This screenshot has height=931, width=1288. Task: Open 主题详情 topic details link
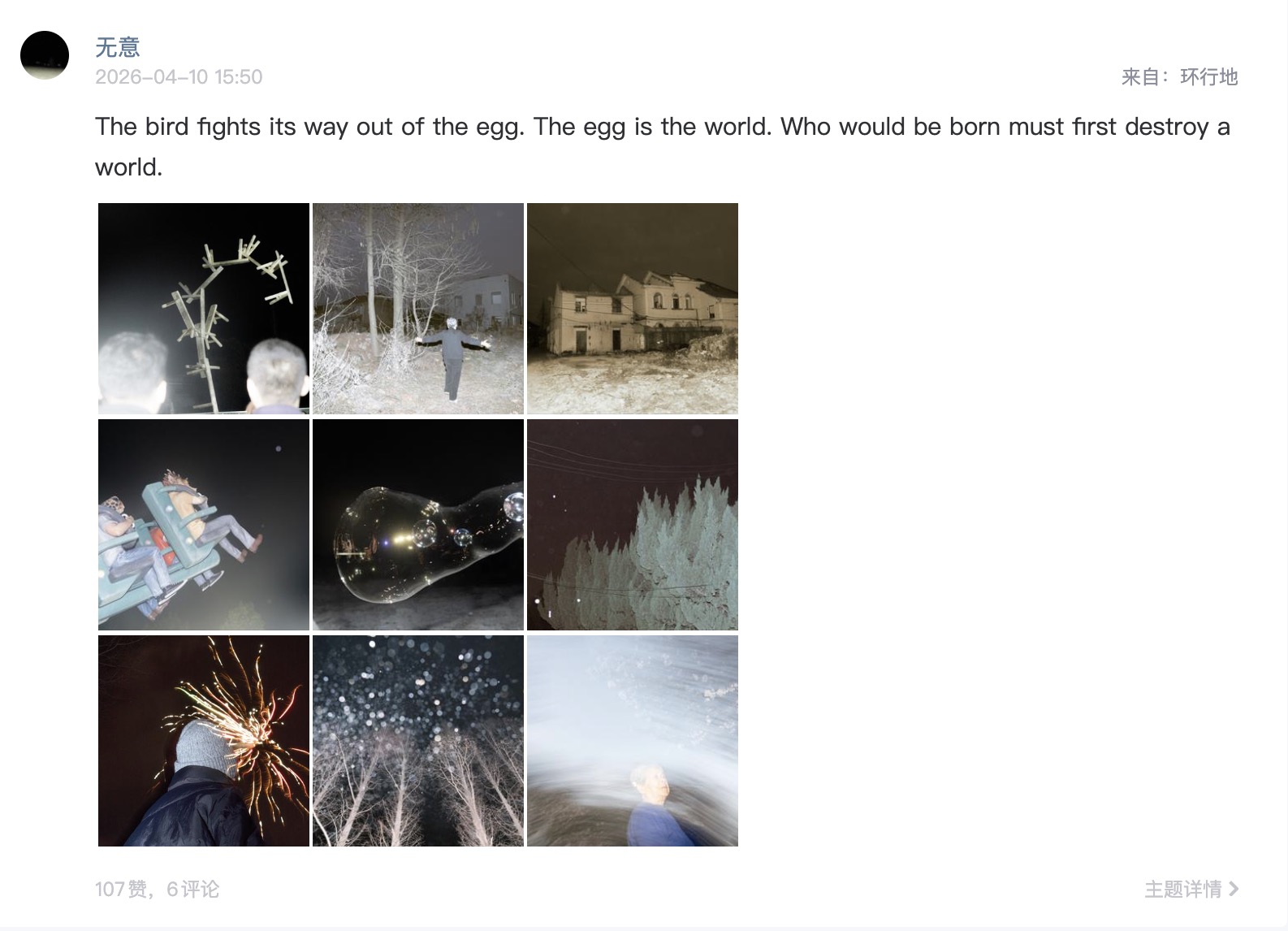coord(1183,890)
